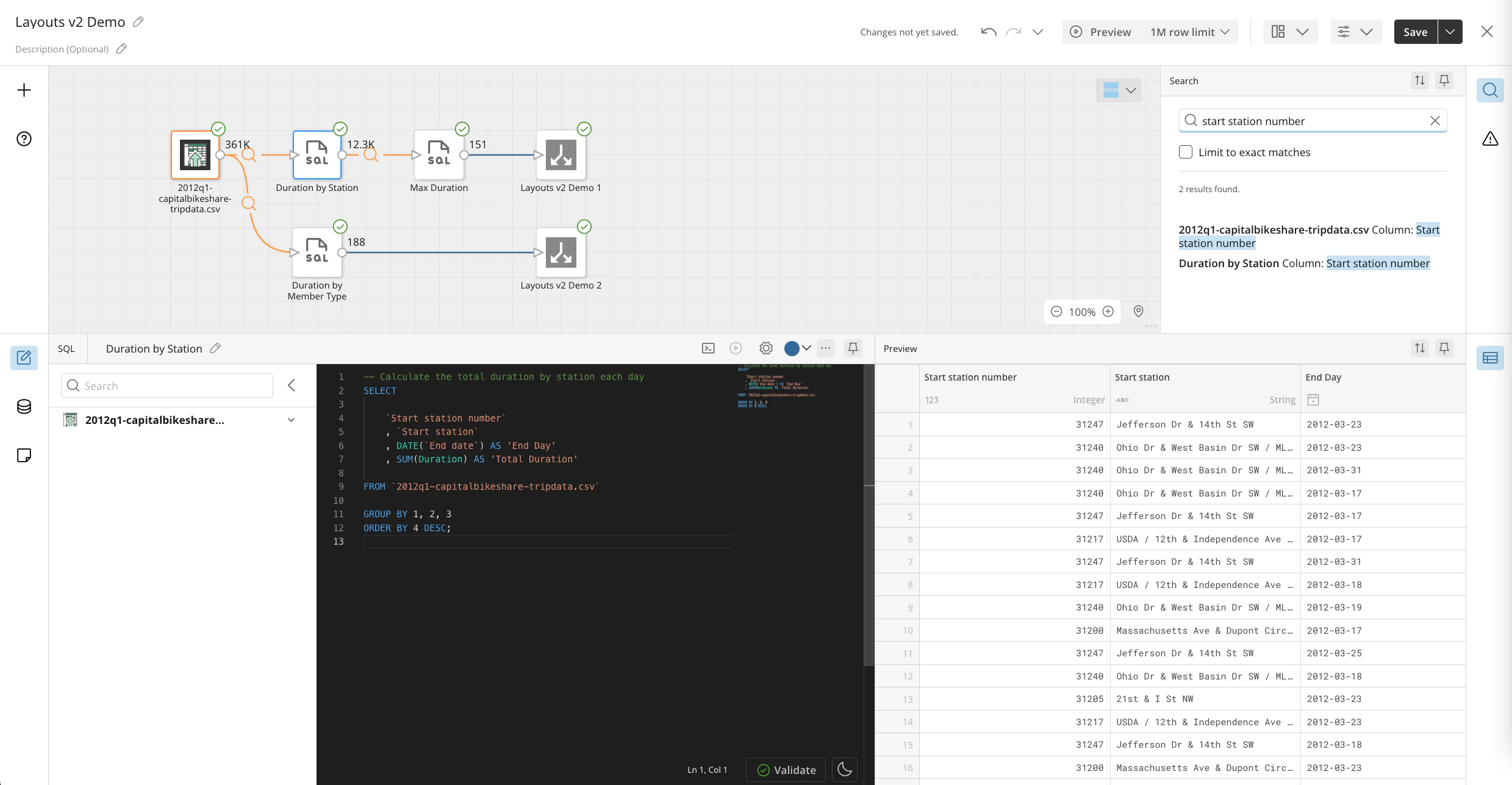Image resolution: width=1512 pixels, height=785 pixels.
Task: Open the search panel magnifier icon
Action: 1489,90
